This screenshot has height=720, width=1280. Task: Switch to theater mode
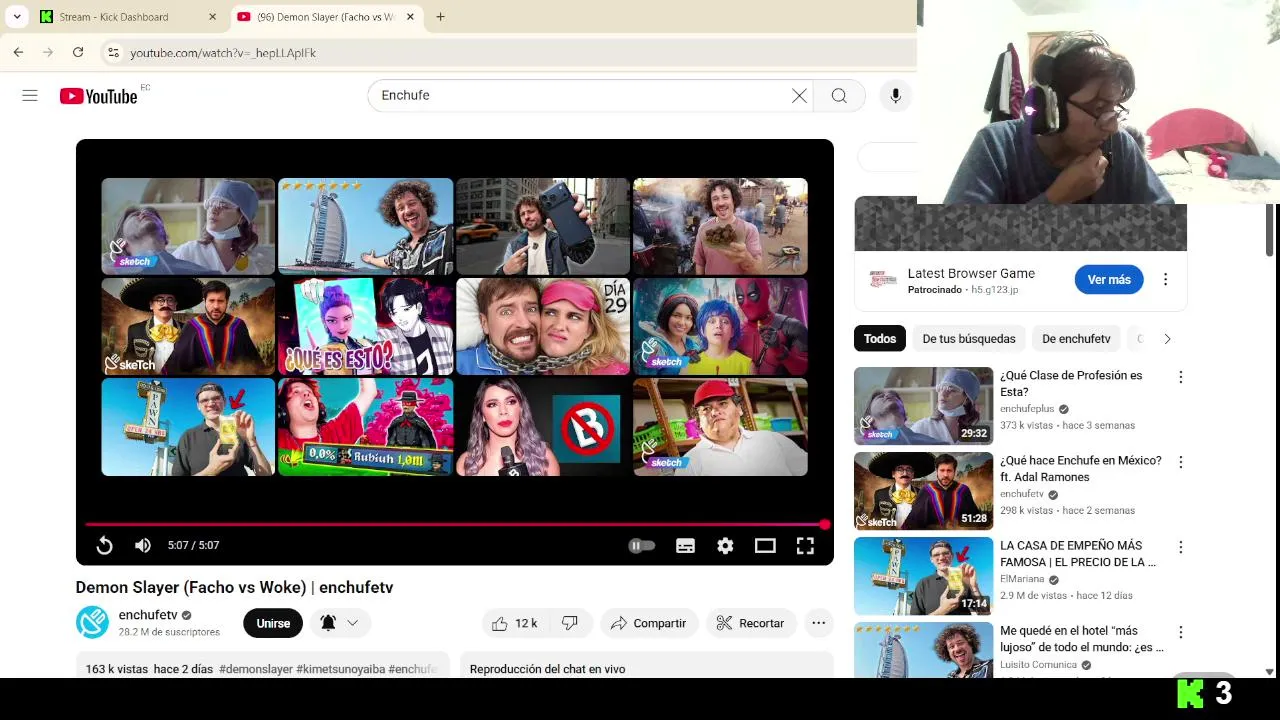click(x=765, y=545)
